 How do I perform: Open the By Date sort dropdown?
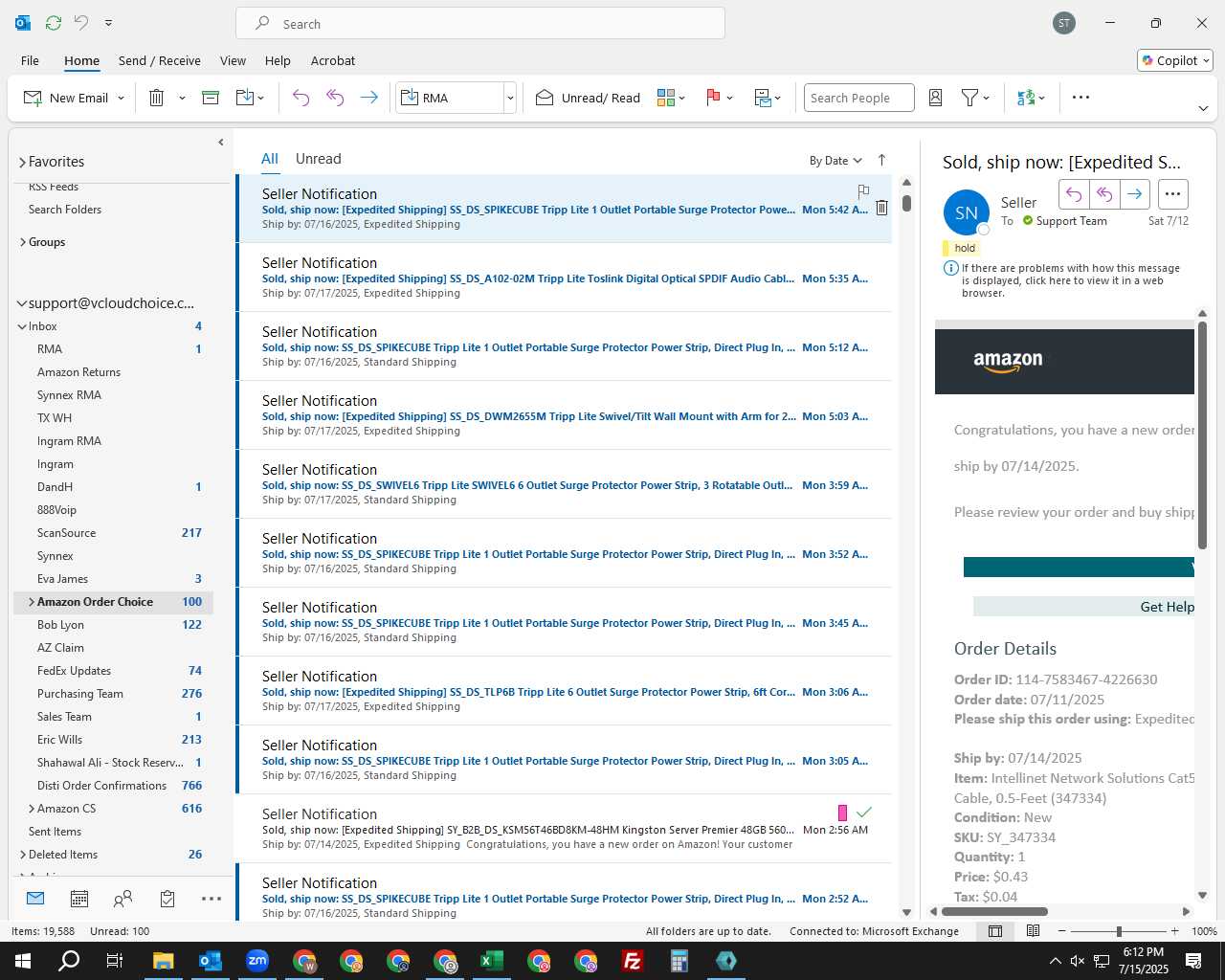coord(835,161)
